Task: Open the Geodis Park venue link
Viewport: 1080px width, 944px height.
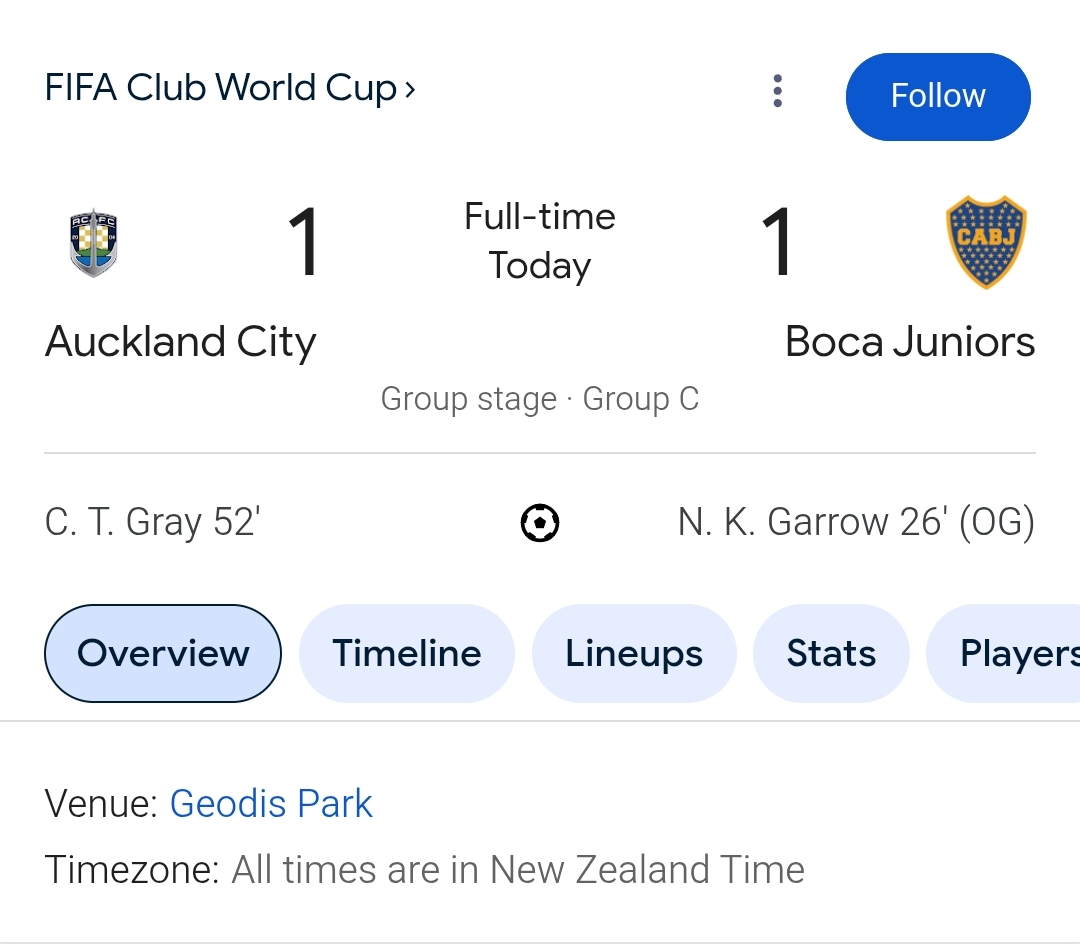Action: pyautogui.click(x=271, y=804)
